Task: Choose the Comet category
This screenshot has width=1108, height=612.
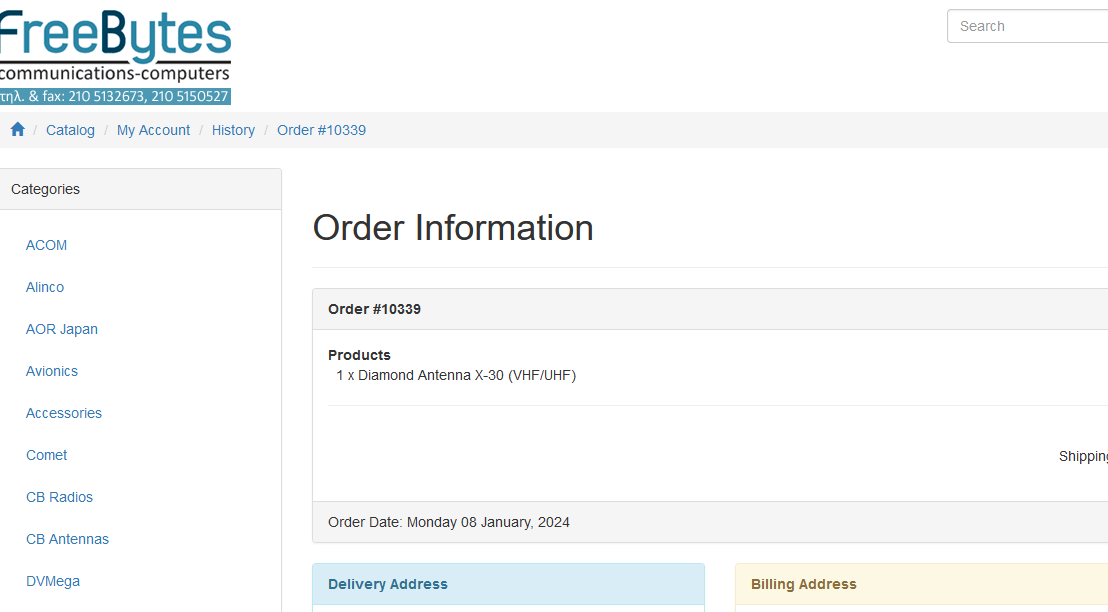Action: [47, 455]
